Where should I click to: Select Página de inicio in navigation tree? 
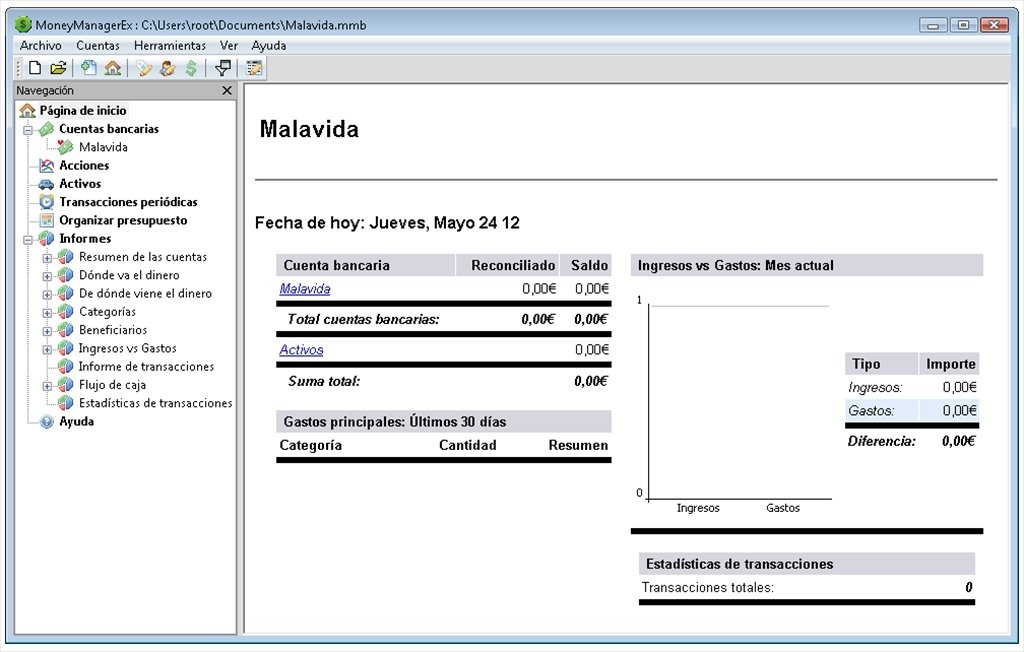83,110
